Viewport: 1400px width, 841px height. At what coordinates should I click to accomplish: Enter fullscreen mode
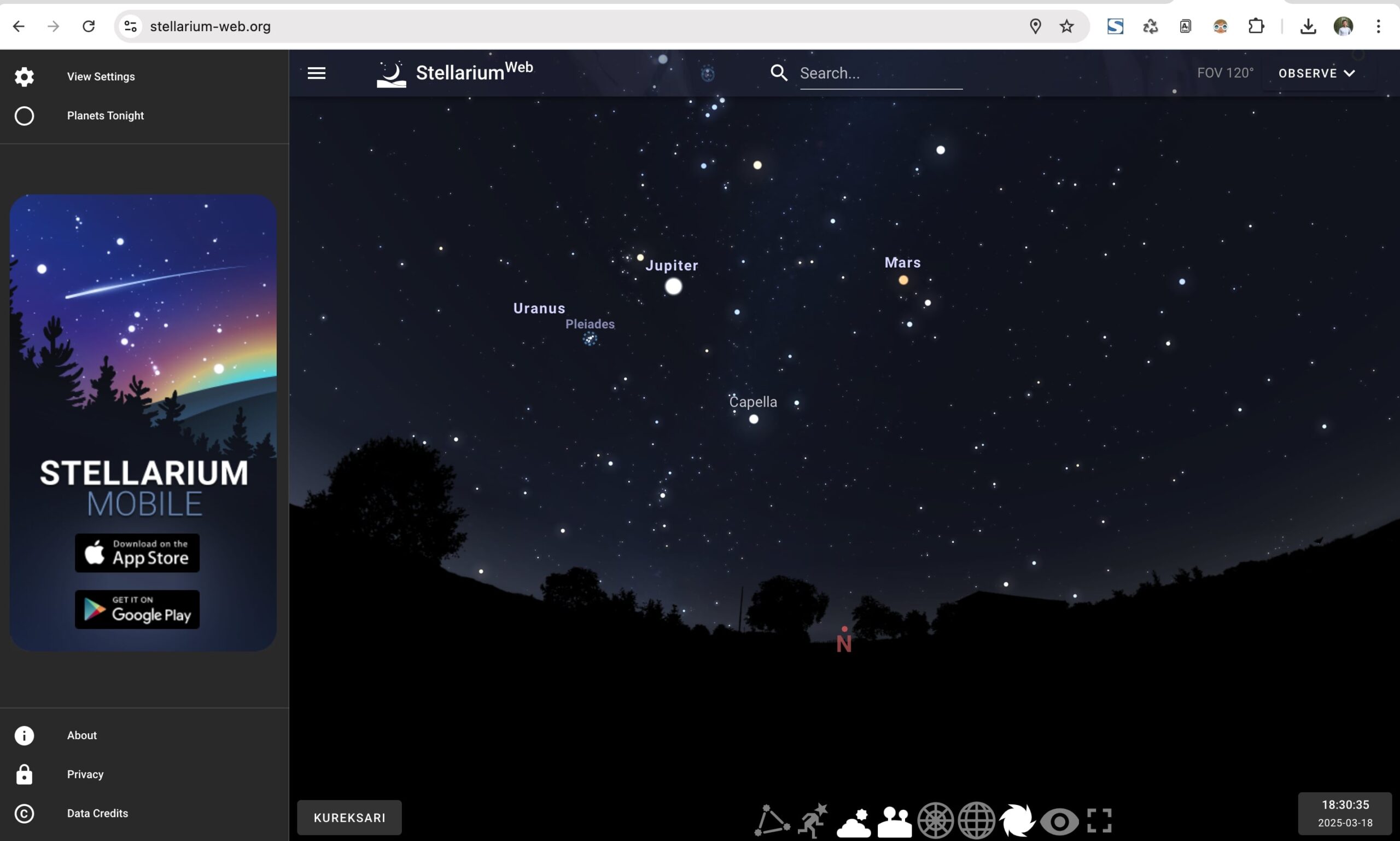(1099, 820)
